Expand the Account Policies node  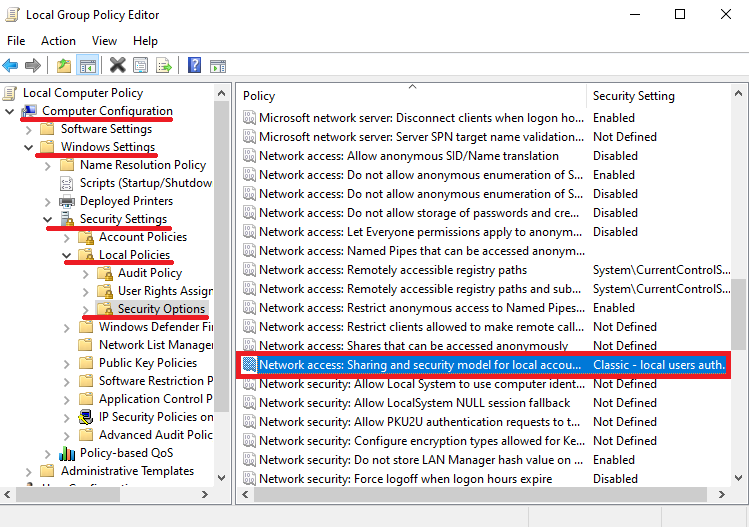pos(67,238)
